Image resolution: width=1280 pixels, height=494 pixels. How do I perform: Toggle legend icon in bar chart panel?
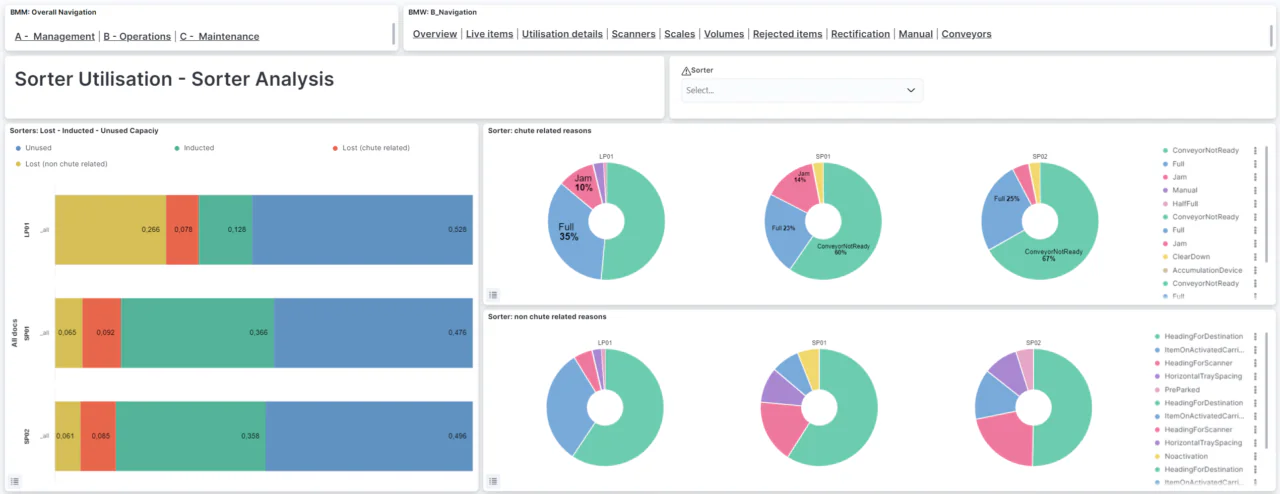pyautogui.click(x=15, y=482)
